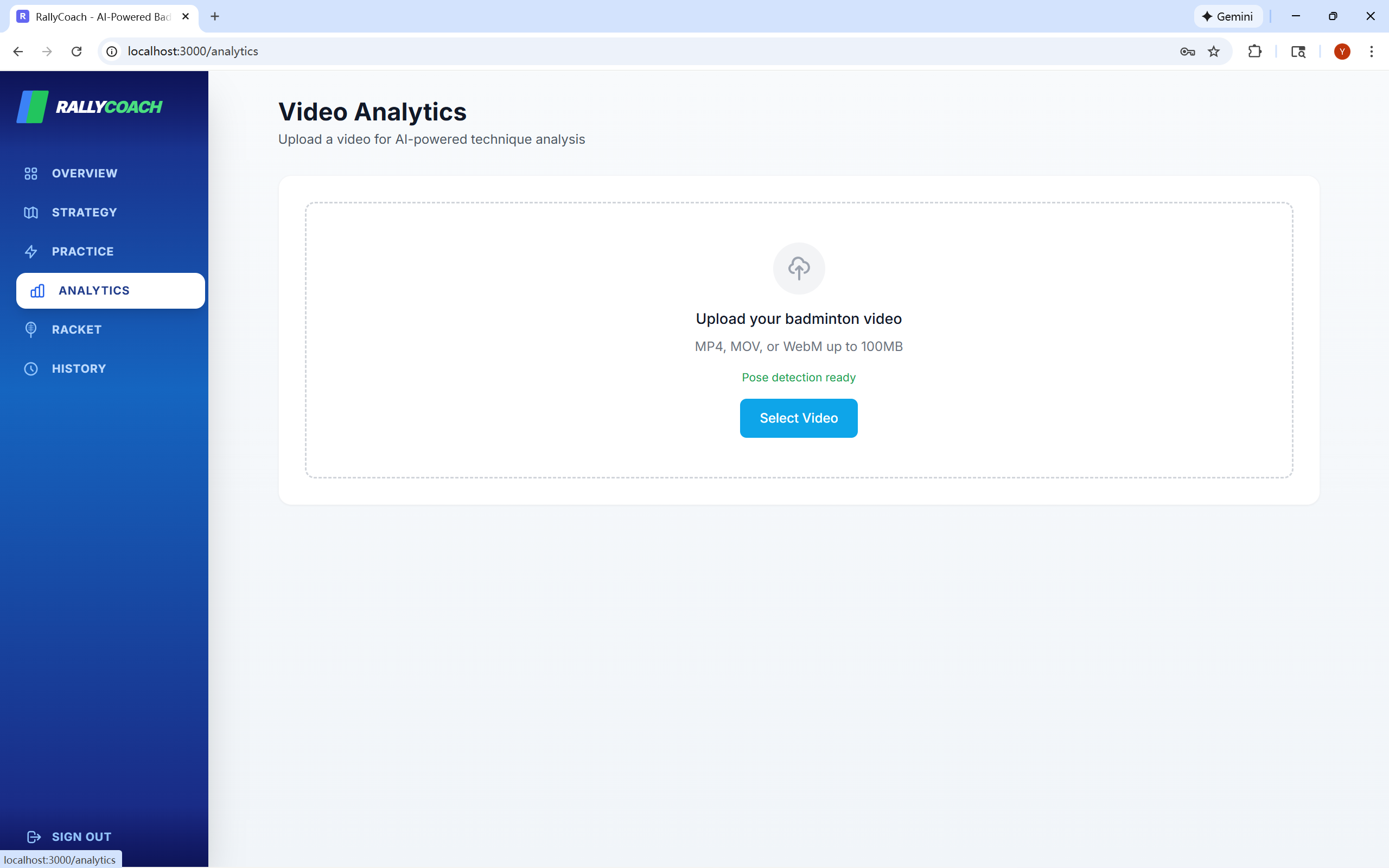Screen dimensions: 1389x868
Task: Click the Racket icon in sidebar
Action: click(x=31, y=329)
